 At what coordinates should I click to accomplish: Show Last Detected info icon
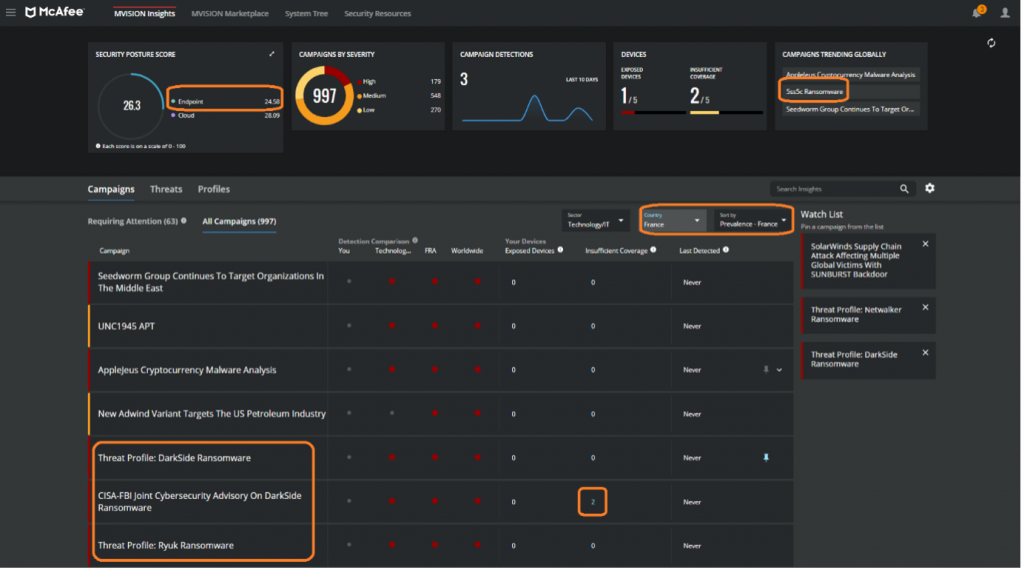[726, 250]
